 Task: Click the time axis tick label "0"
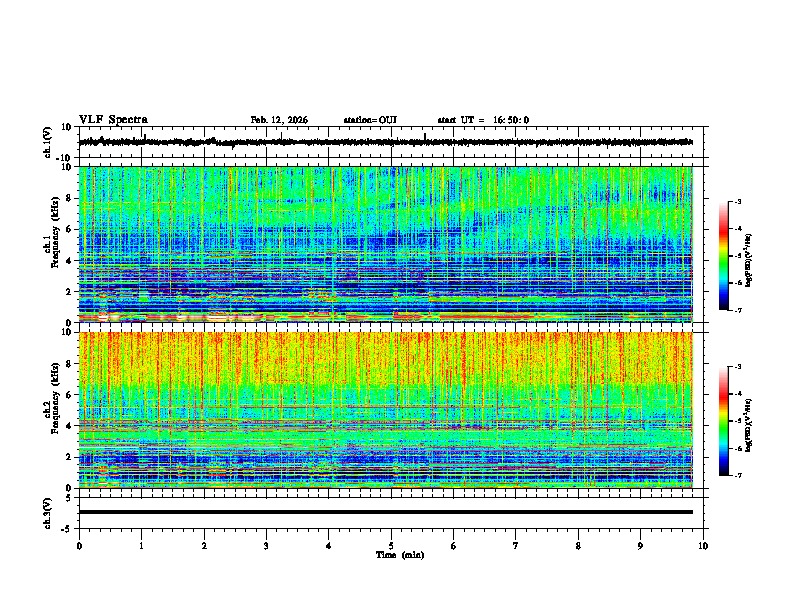[79, 546]
